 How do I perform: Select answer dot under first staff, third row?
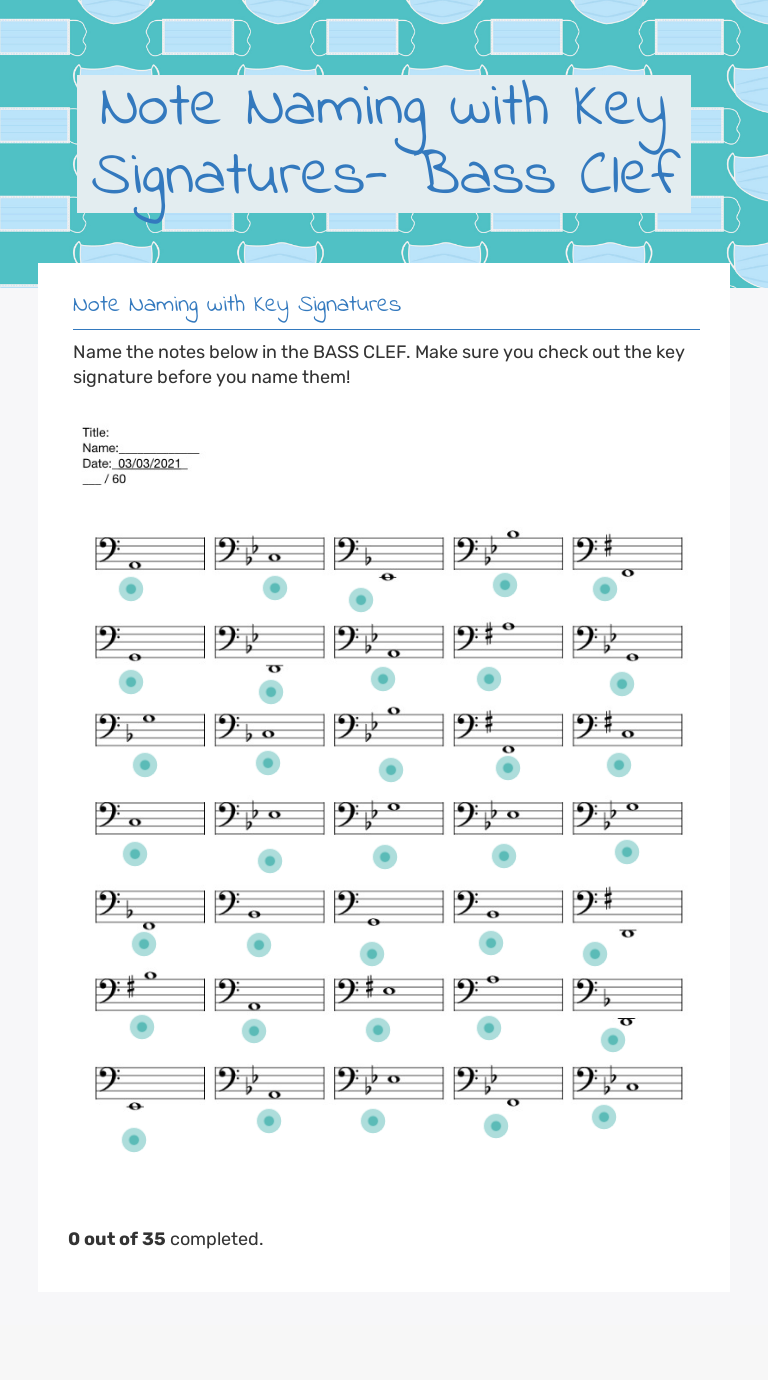(145, 765)
